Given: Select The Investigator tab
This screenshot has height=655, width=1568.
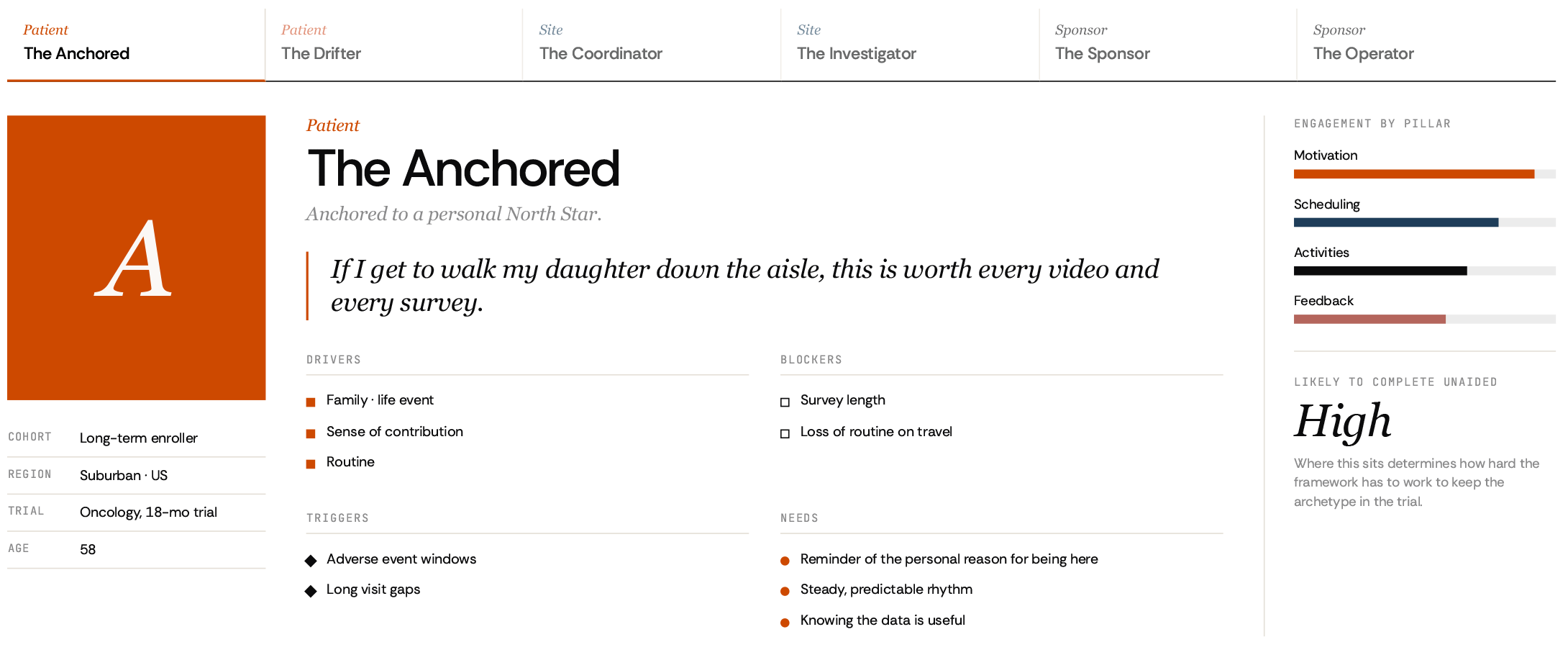Looking at the screenshot, I should click(910, 44).
